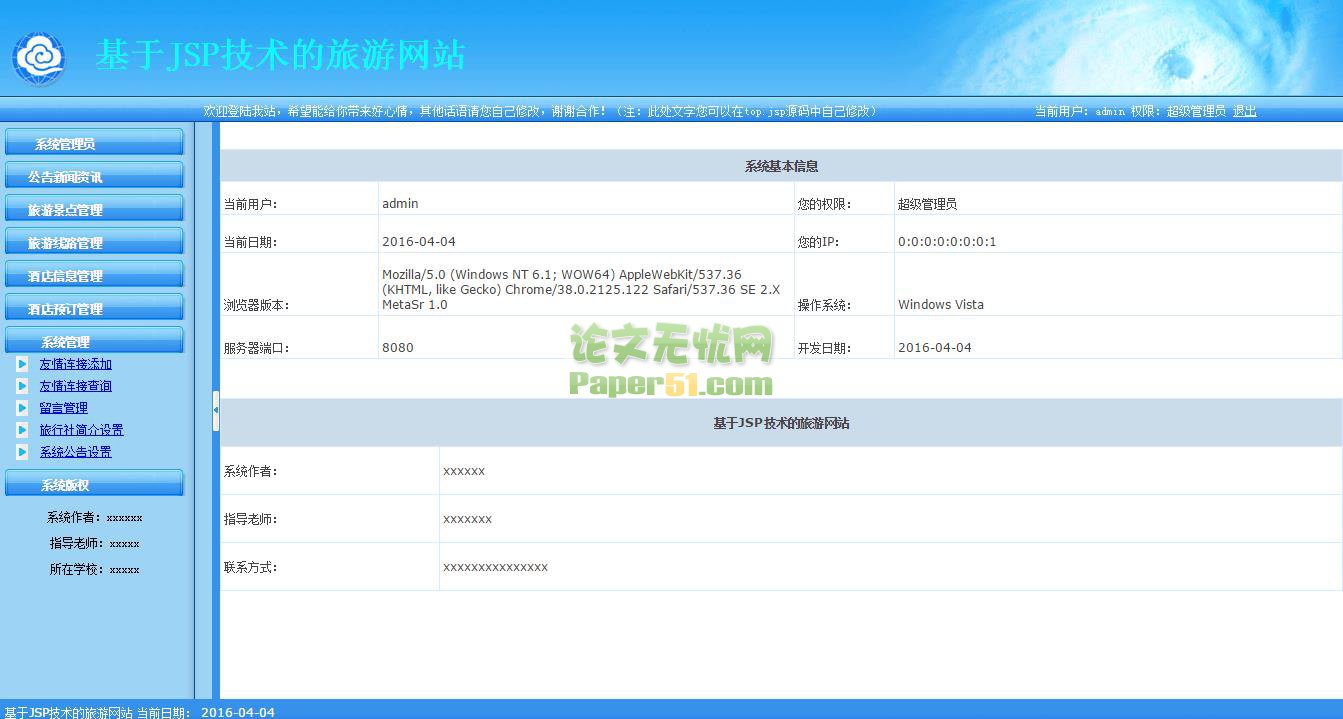
Task: Open the 留言管理 link
Action: [x=64, y=408]
